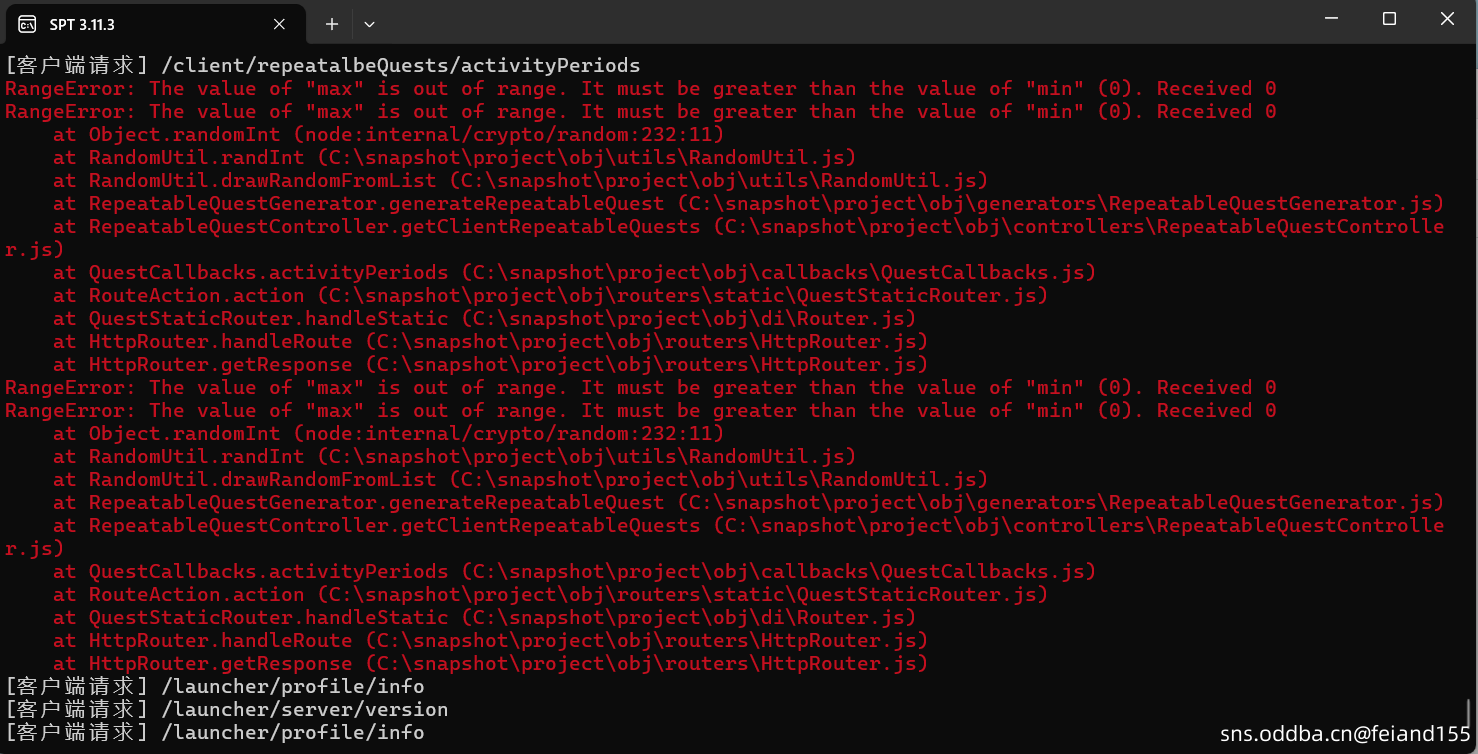The width and height of the screenshot is (1478, 754).
Task: Click the sns.oddba.cn@feiand155 watermark text
Action: pos(1345,735)
